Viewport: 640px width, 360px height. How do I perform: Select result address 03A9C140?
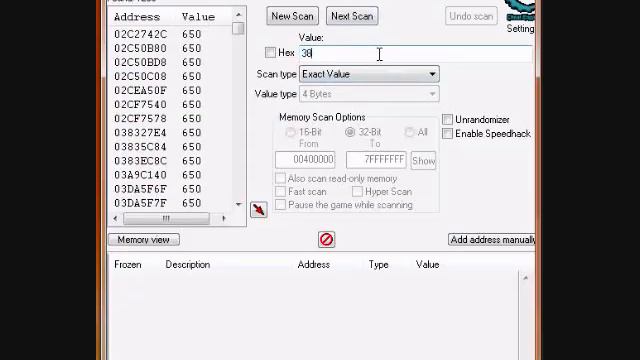[x=141, y=175]
